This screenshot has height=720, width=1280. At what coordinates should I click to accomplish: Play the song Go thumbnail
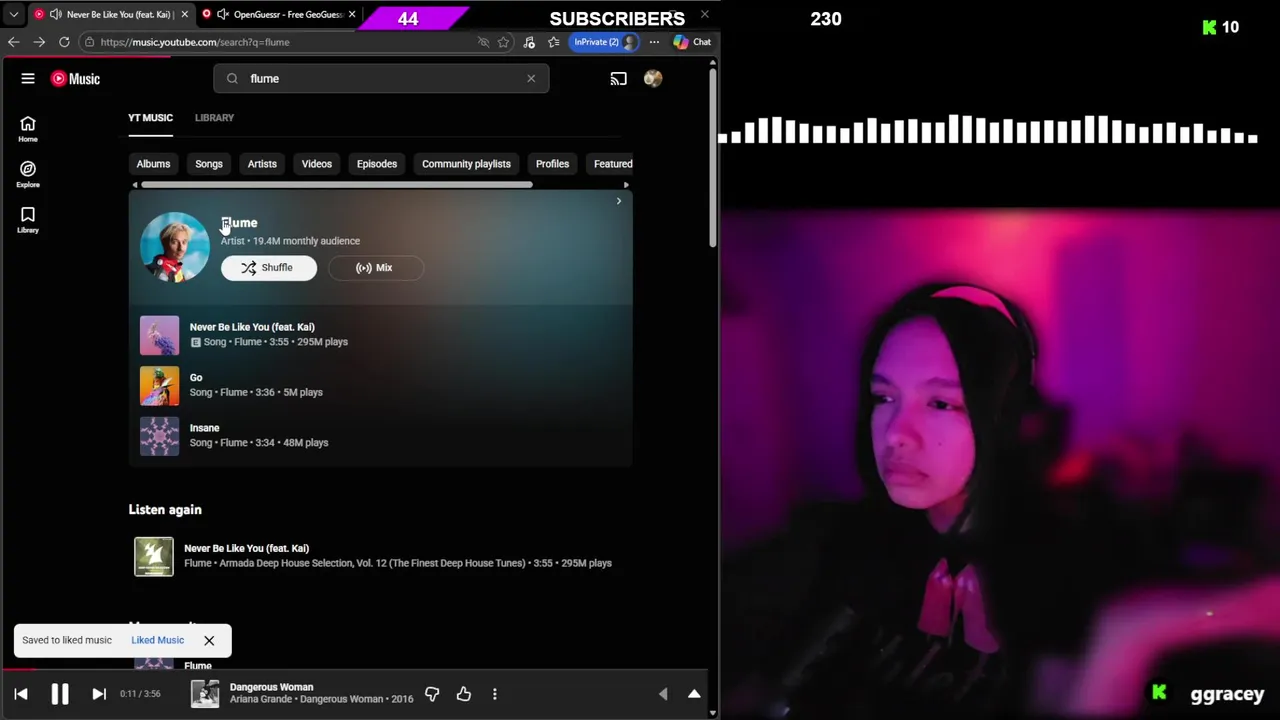click(159, 385)
